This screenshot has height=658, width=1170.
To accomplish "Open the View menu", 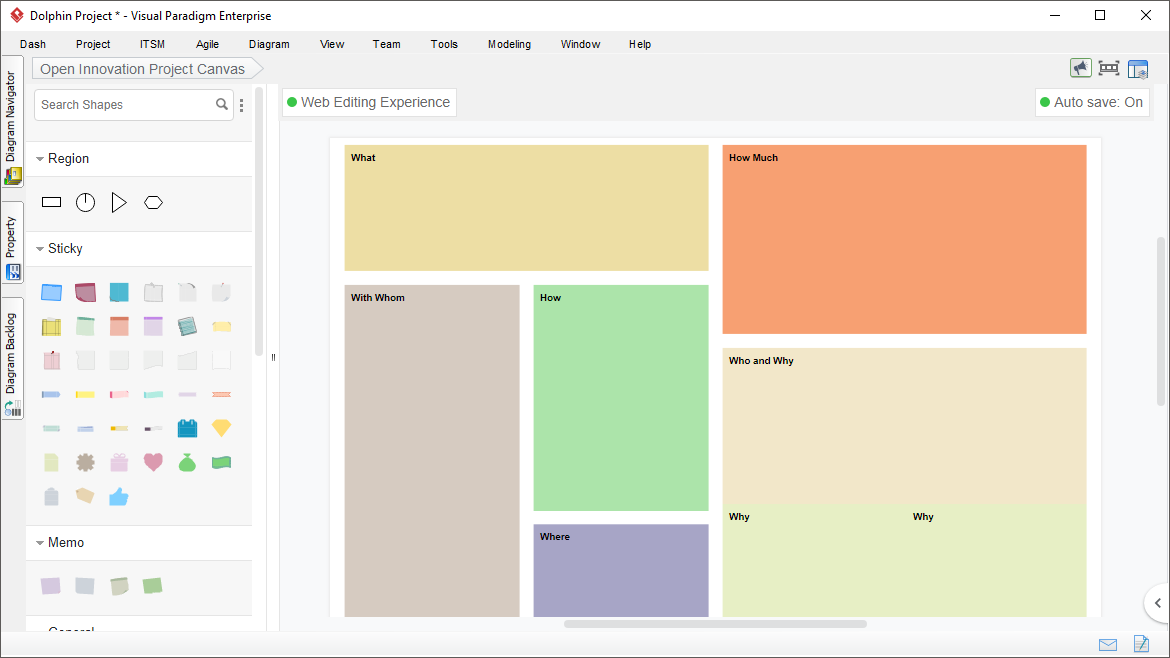I will coord(332,44).
